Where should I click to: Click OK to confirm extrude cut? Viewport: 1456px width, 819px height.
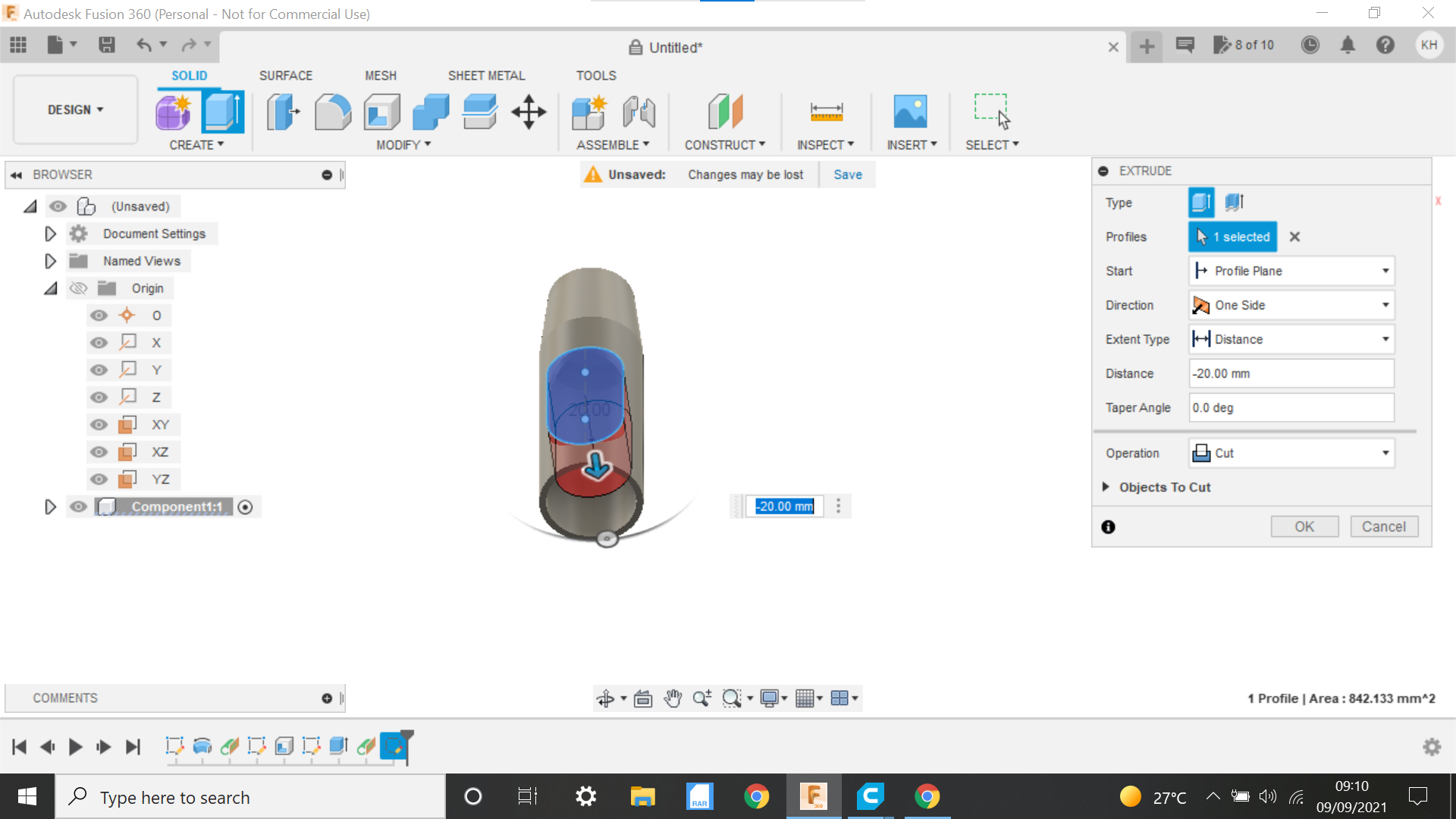click(x=1305, y=526)
